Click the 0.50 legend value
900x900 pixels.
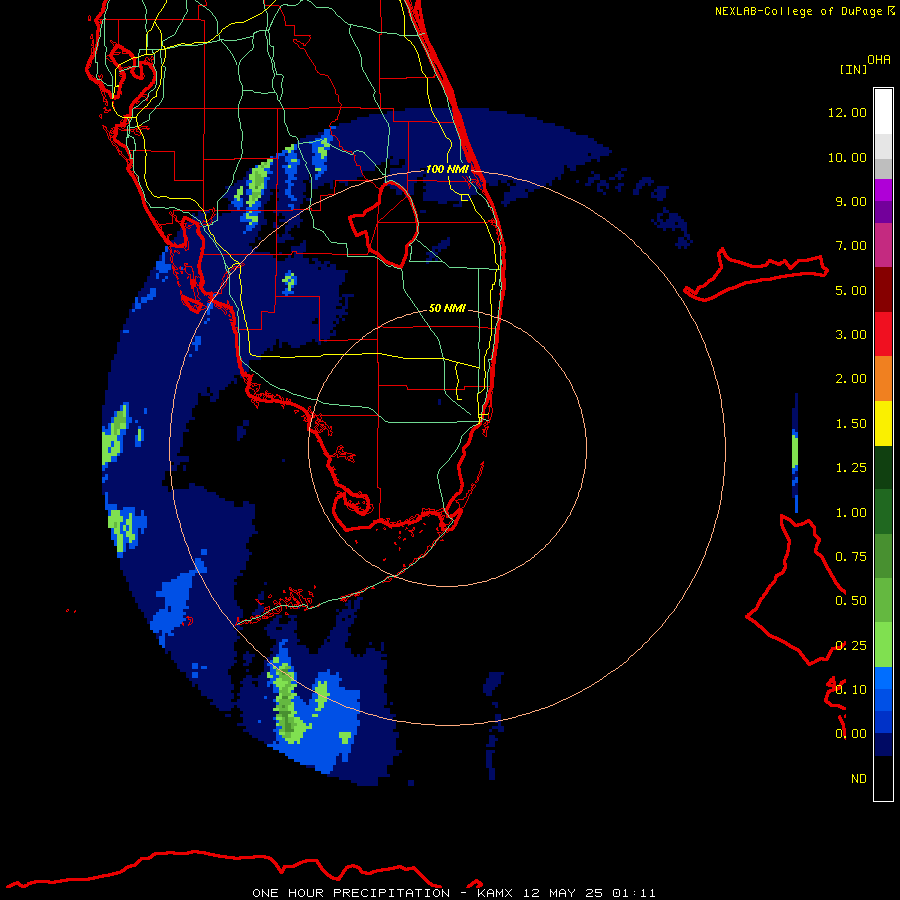tap(851, 601)
